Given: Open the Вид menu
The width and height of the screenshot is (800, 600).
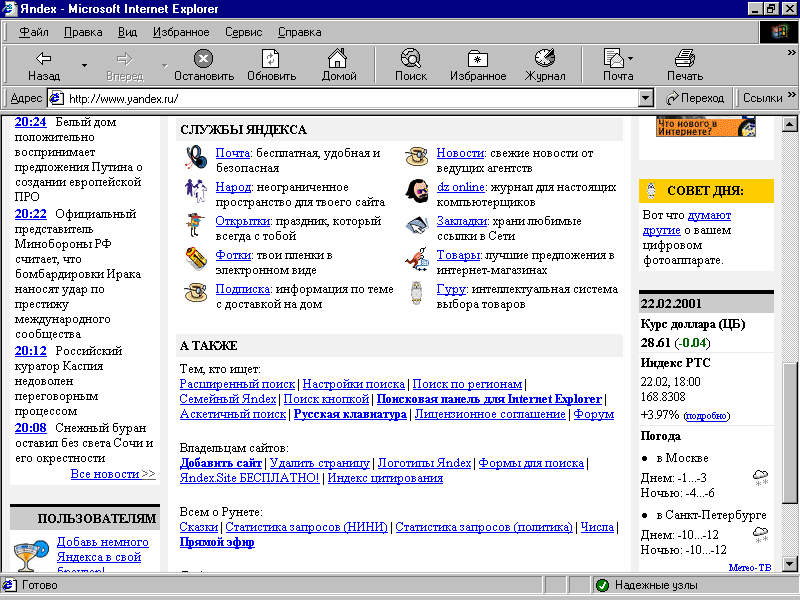Looking at the screenshot, I should 127,32.
